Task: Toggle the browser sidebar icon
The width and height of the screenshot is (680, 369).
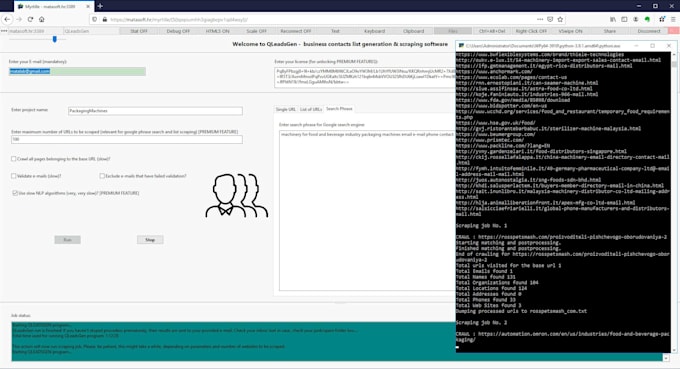Action: pyautogui.click(x=624, y=20)
